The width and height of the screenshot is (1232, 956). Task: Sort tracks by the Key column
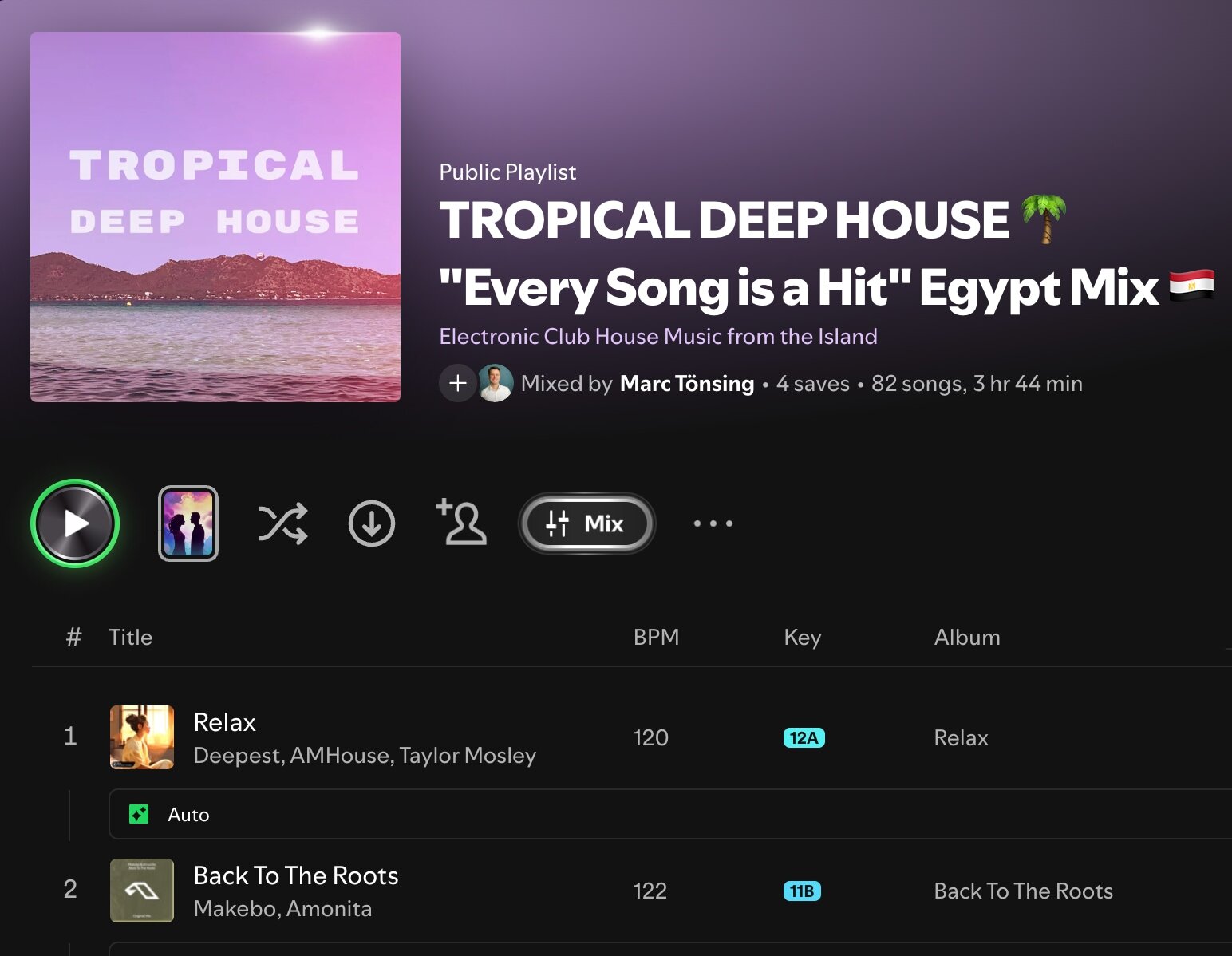pos(802,637)
